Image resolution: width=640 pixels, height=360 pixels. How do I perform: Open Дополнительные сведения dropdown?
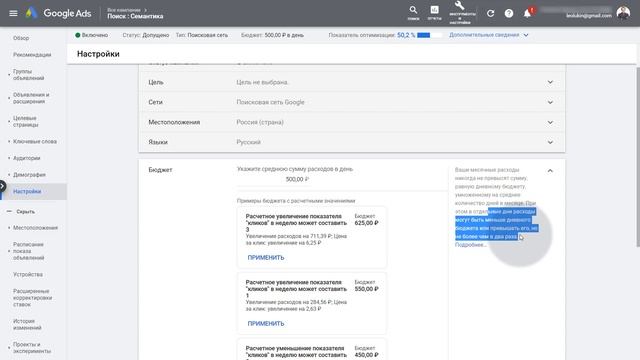(489, 35)
